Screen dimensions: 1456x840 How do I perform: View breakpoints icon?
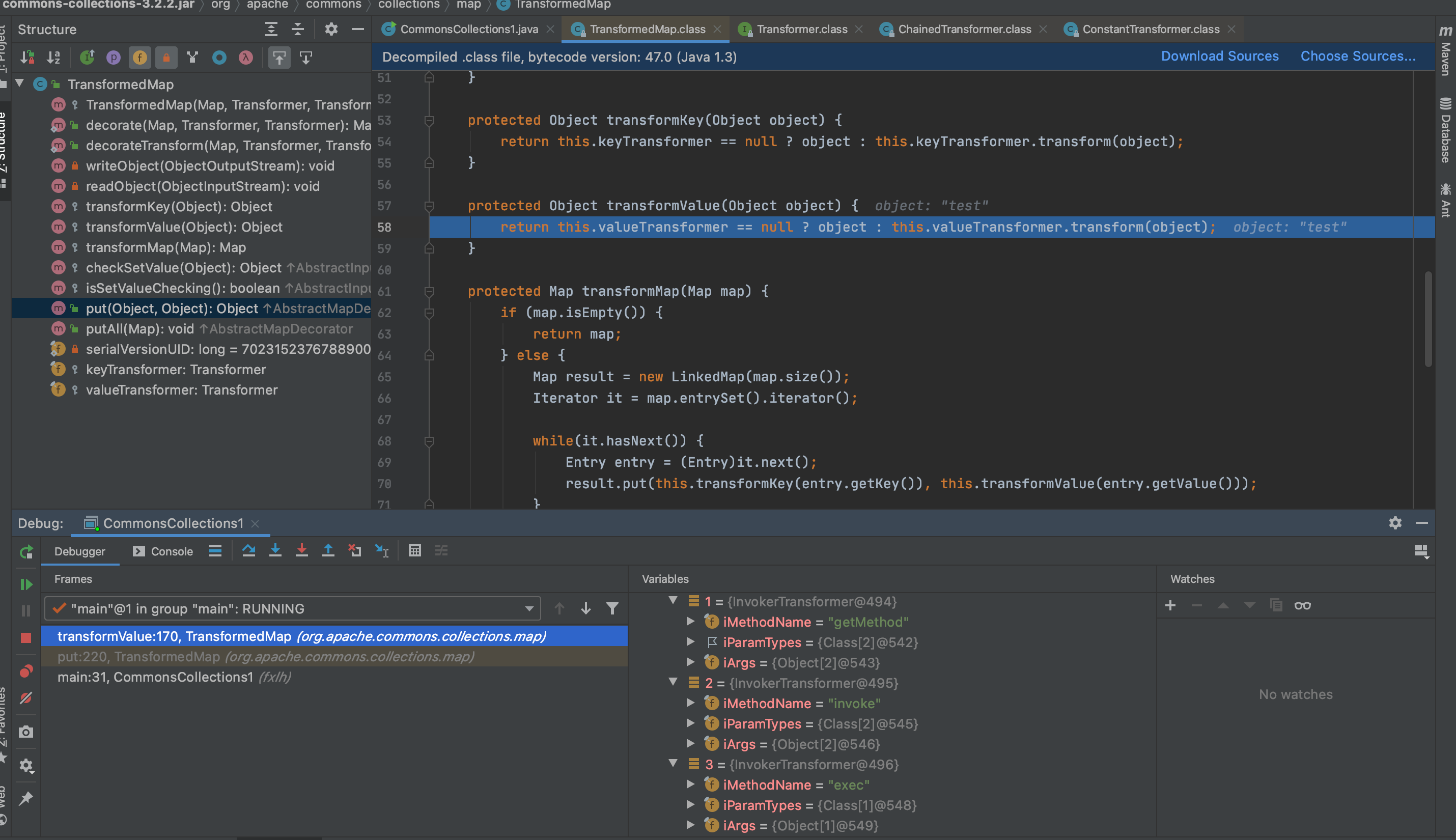[x=26, y=671]
